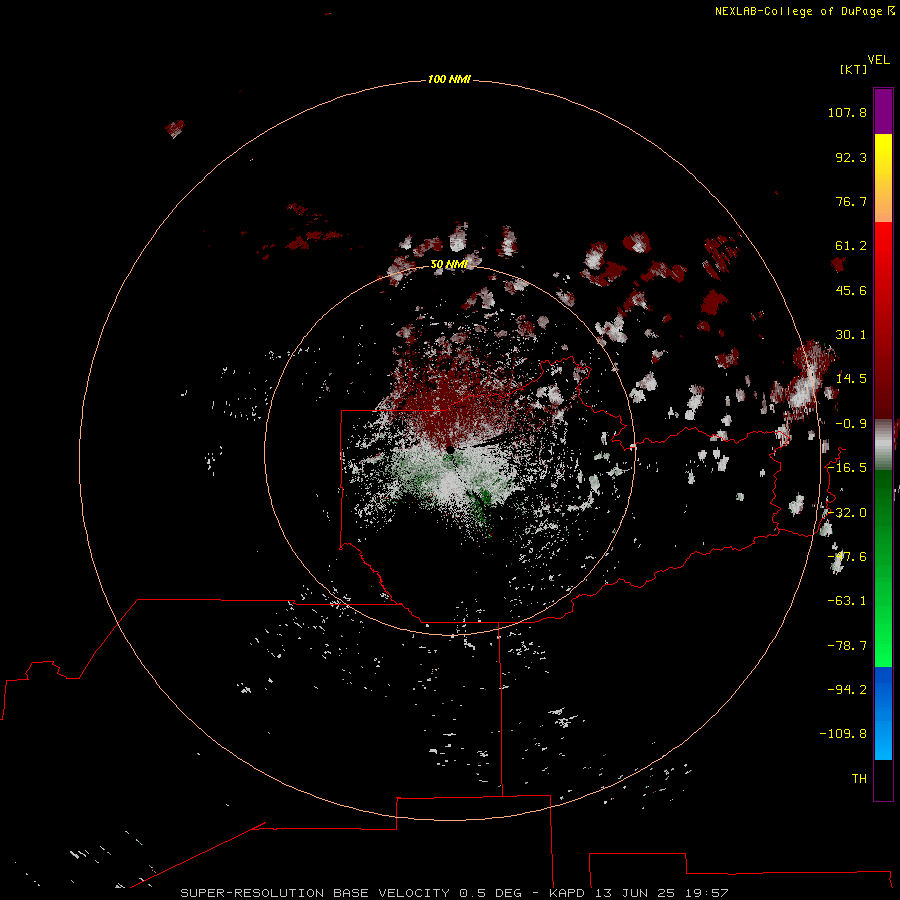Click the KAPD station identifier in caption

tap(569, 893)
